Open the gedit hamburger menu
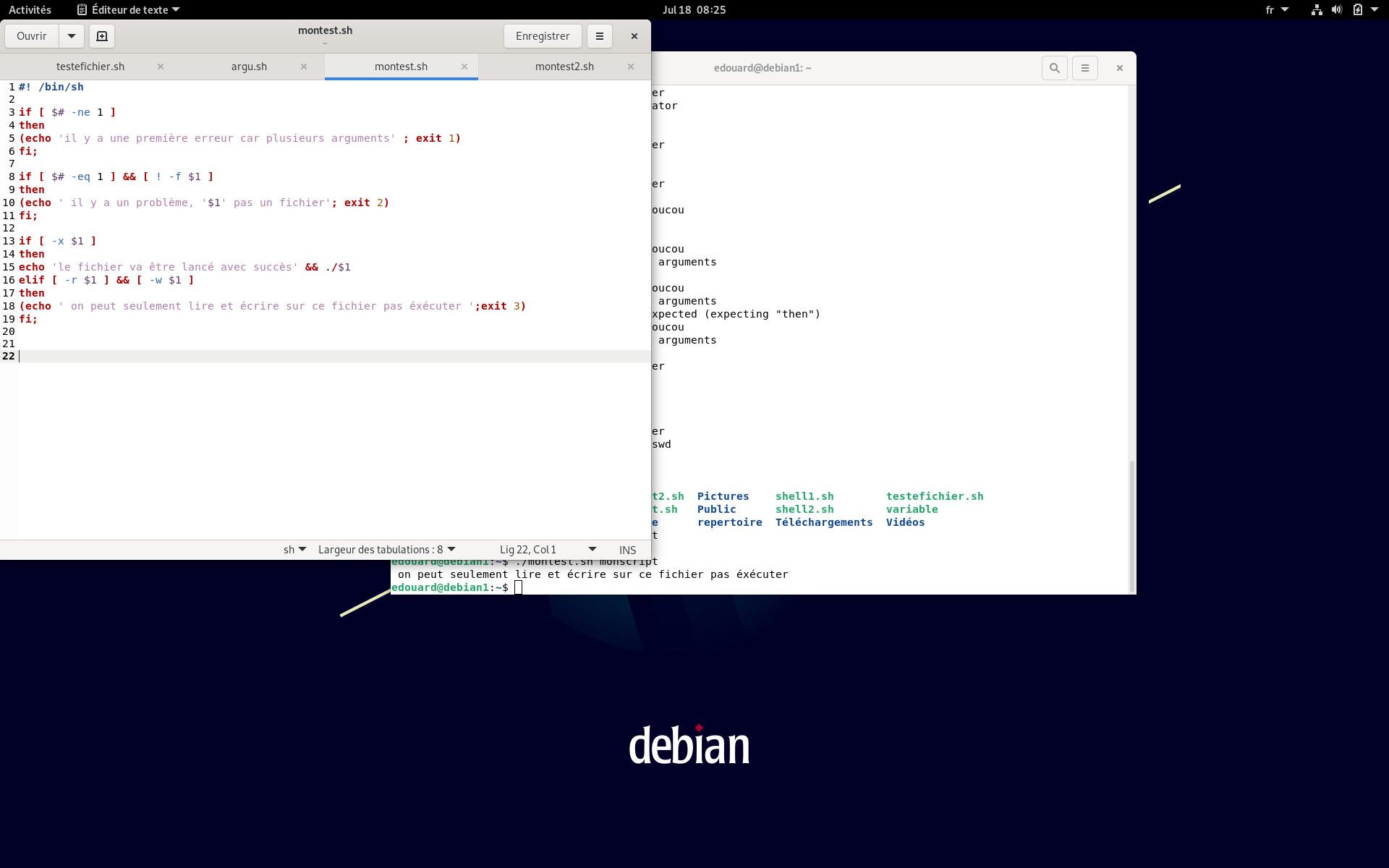This screenshot has width=1389, height=868. click(x=600, y=36)
